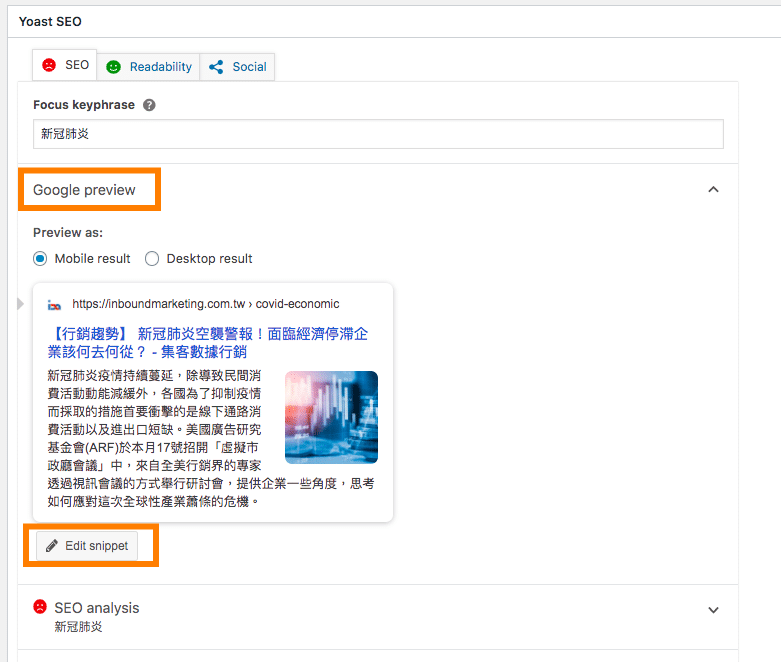Click the red sad face SEO icon
Viewport: 781px width, 662px height.
[x=49, y=65]
